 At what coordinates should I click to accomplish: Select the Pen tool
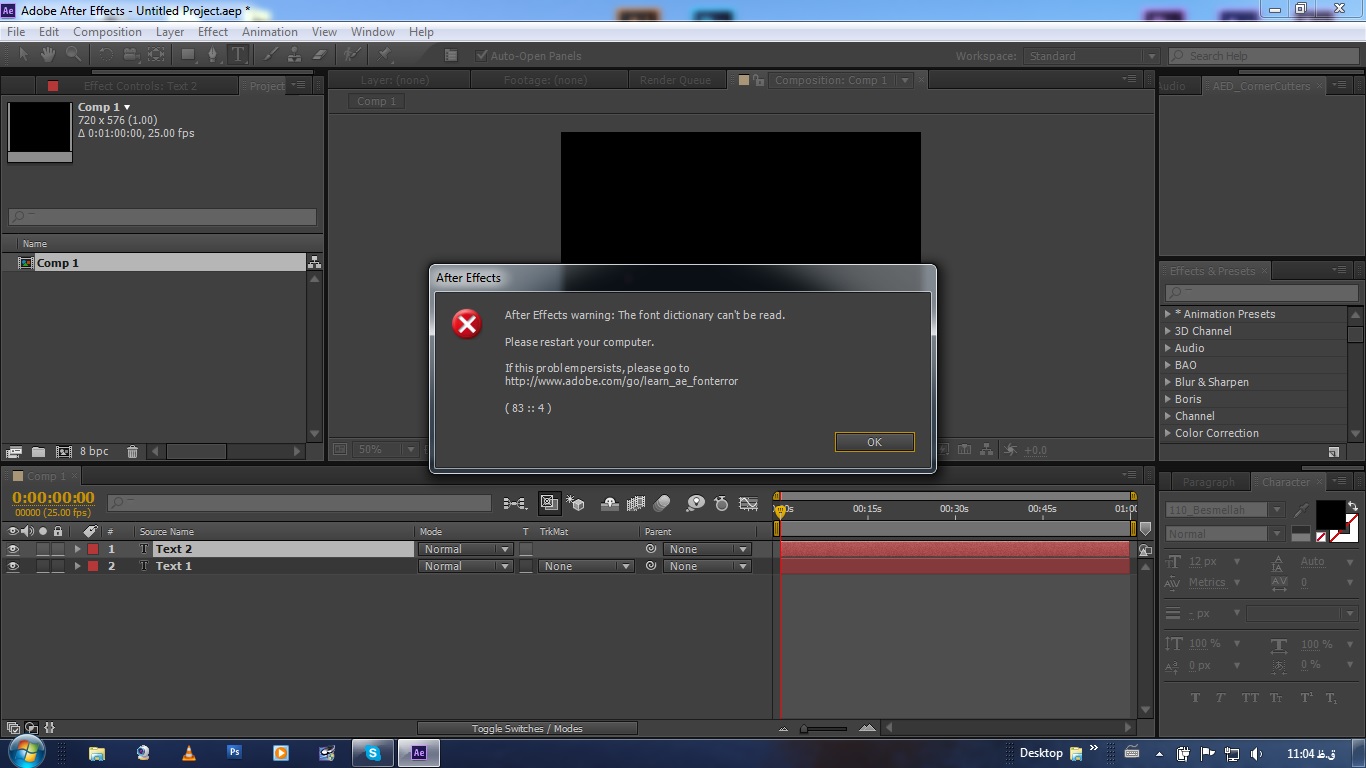coord(213,55)
